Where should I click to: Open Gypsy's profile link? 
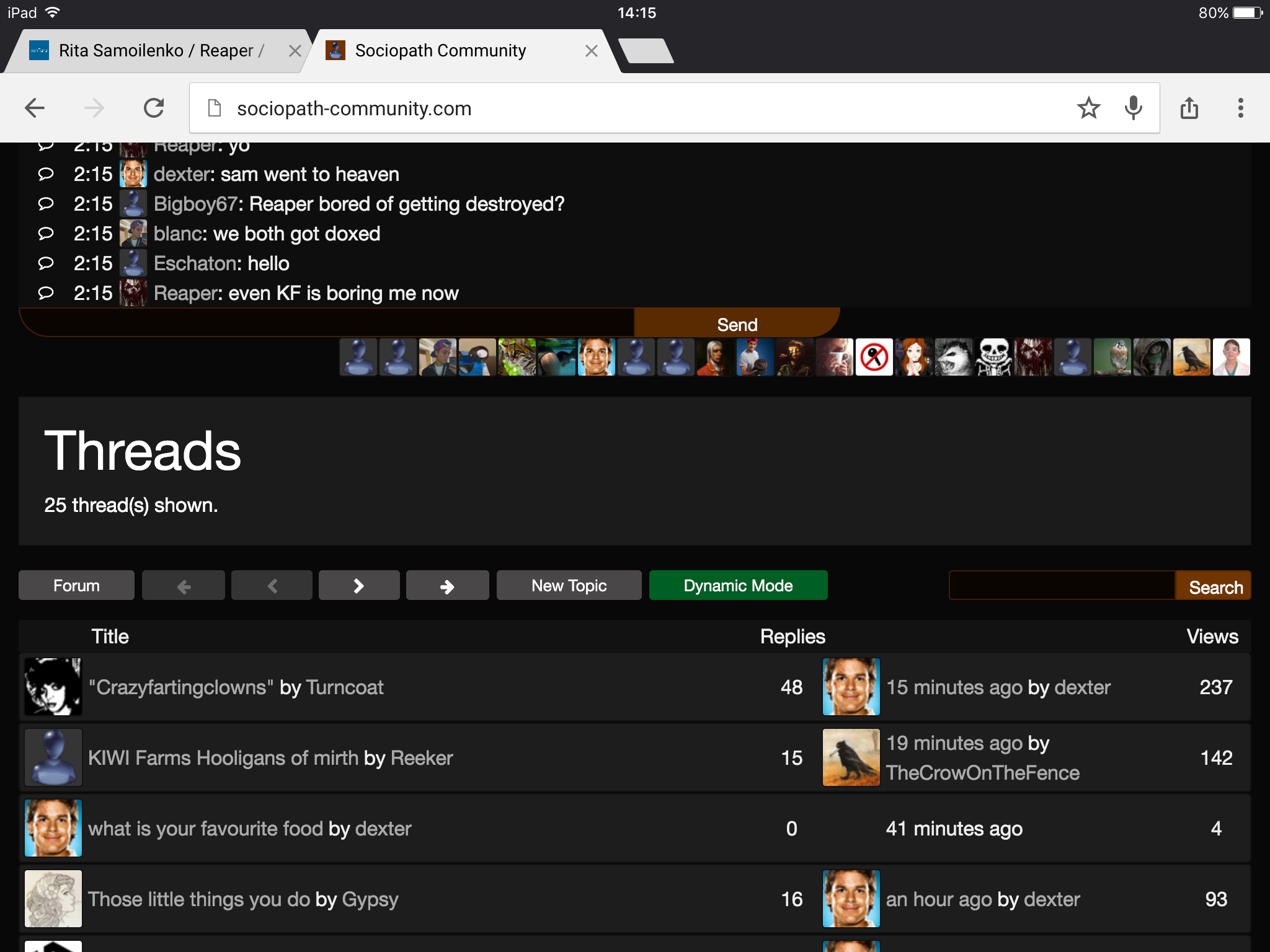click(370, 900)
